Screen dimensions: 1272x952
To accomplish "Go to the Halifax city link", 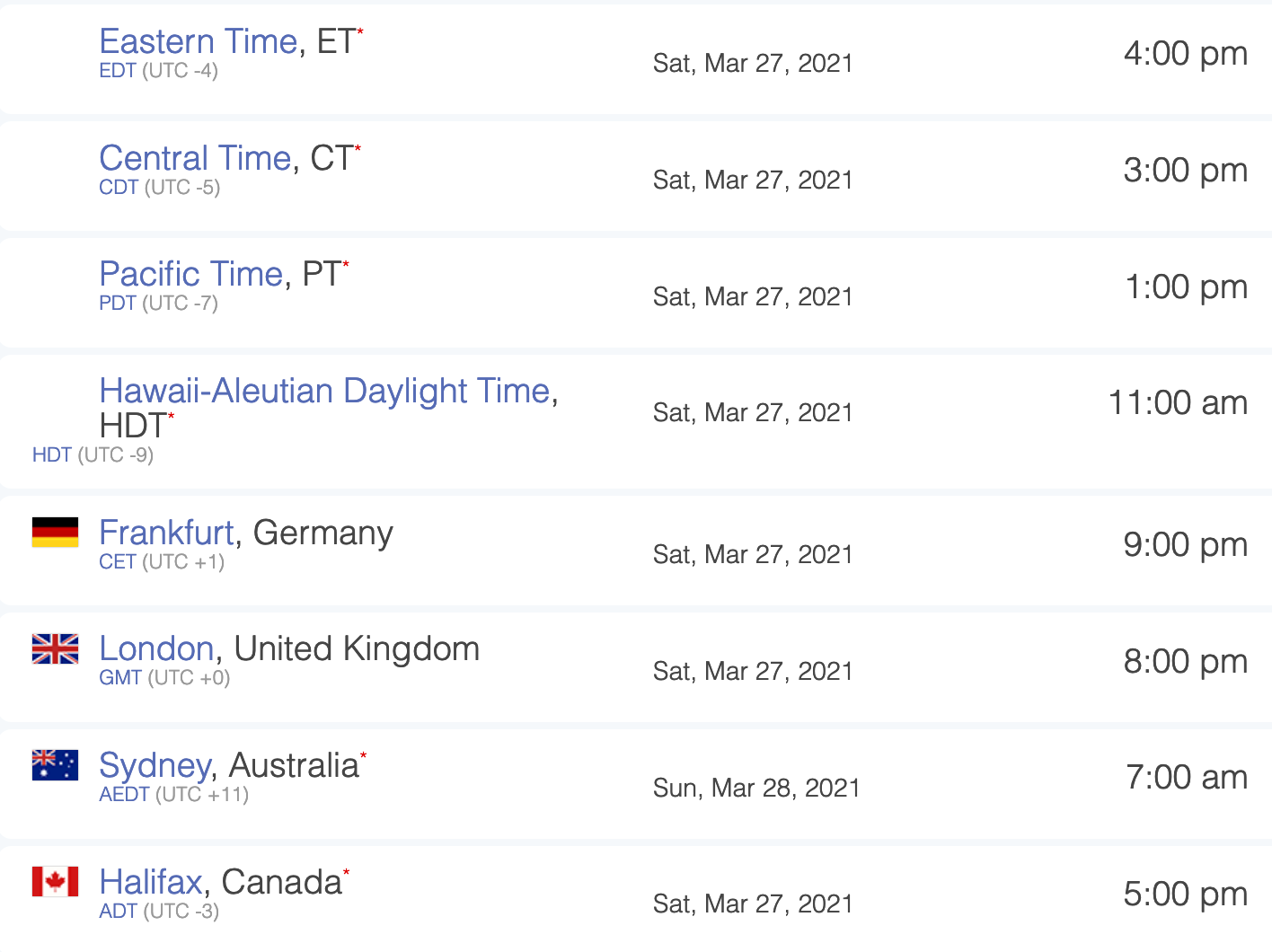I will click(151, 882).
